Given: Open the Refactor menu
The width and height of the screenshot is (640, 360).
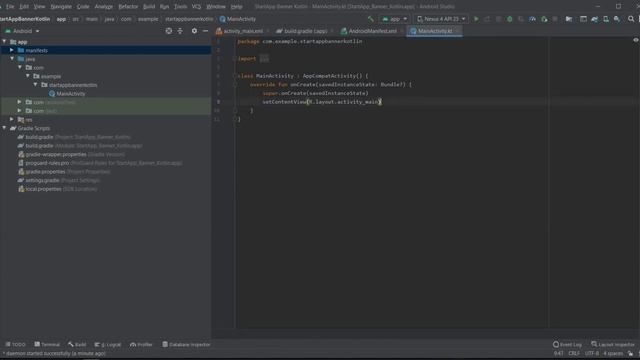Looking at the screenshot, I should coord(128,7).
